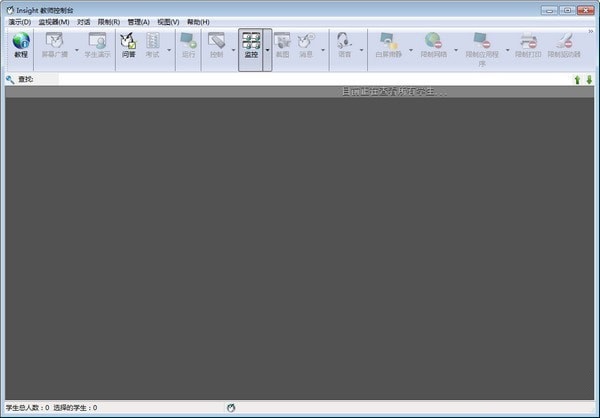
Task: Minimize the Insight window
Action: [549, 10]
